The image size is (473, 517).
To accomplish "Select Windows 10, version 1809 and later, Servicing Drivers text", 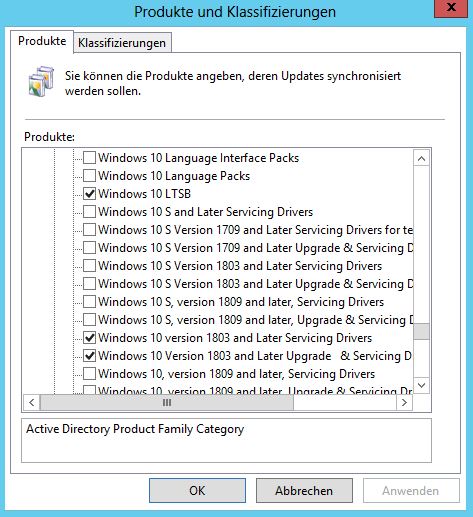I will (236, 374).
